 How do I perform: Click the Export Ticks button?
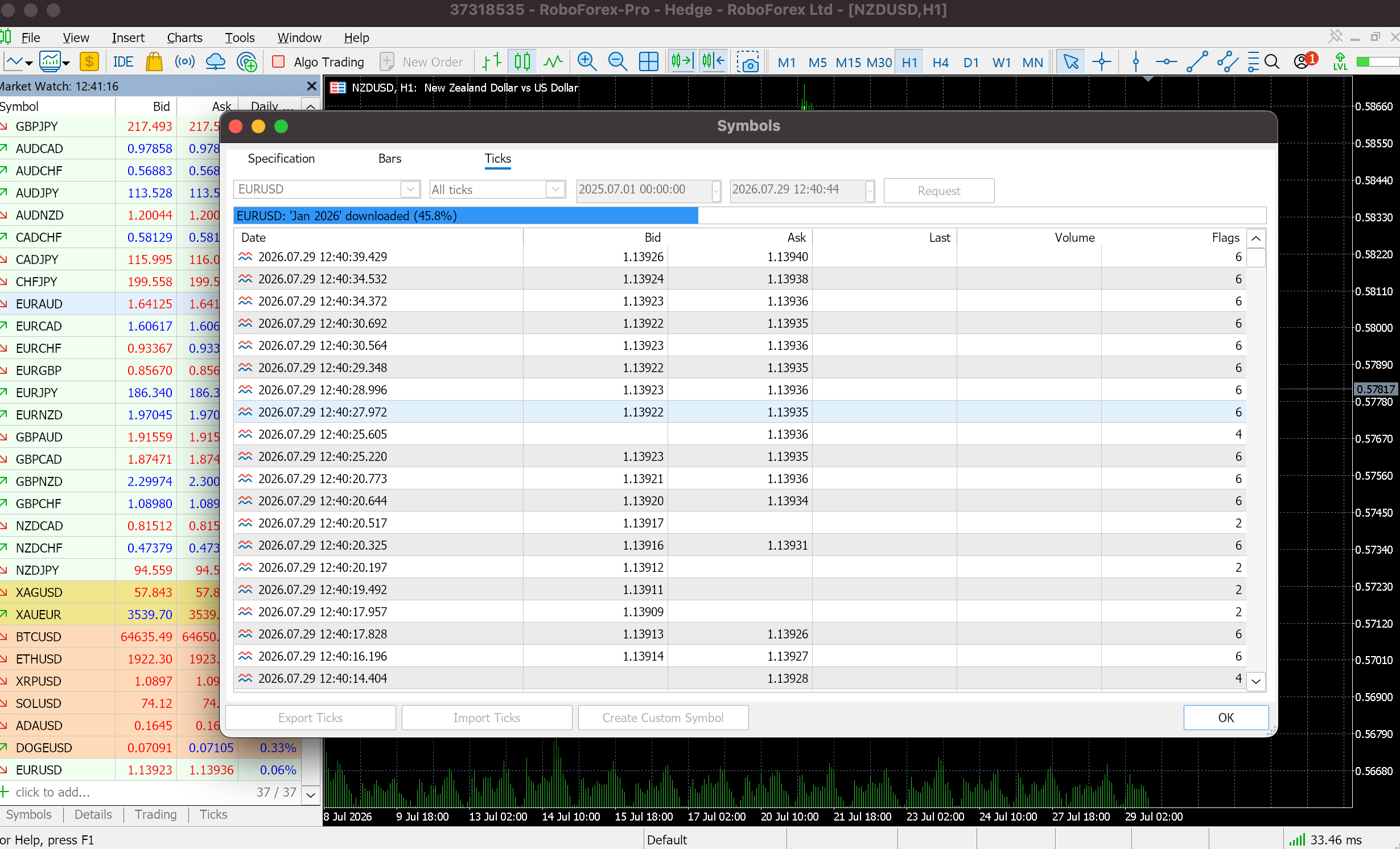coord(311,718)
